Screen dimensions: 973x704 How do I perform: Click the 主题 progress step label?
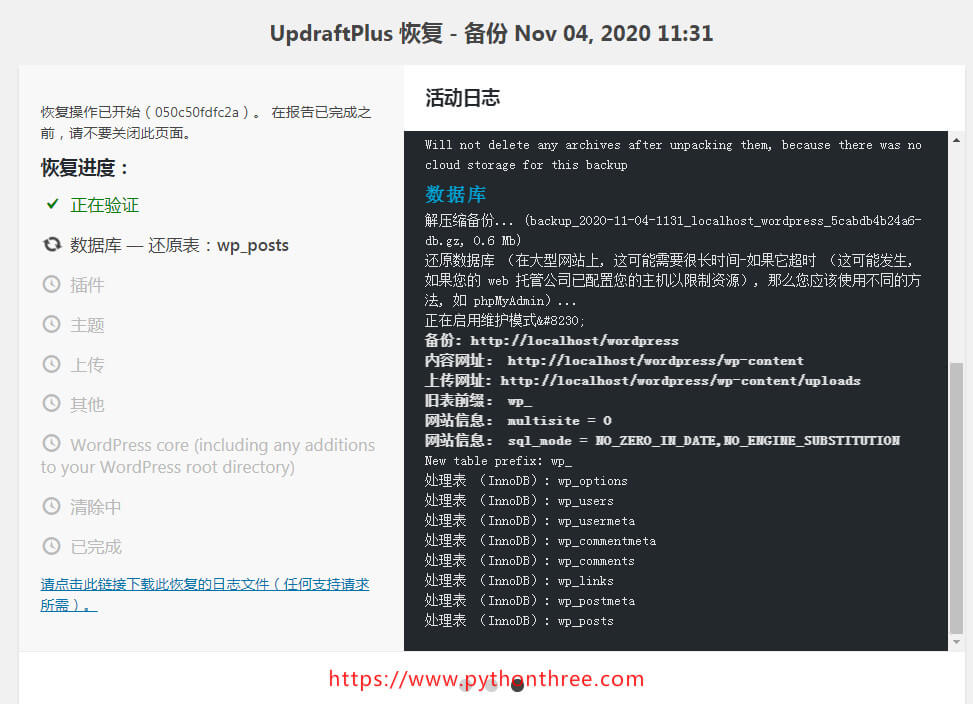[87, 325]
